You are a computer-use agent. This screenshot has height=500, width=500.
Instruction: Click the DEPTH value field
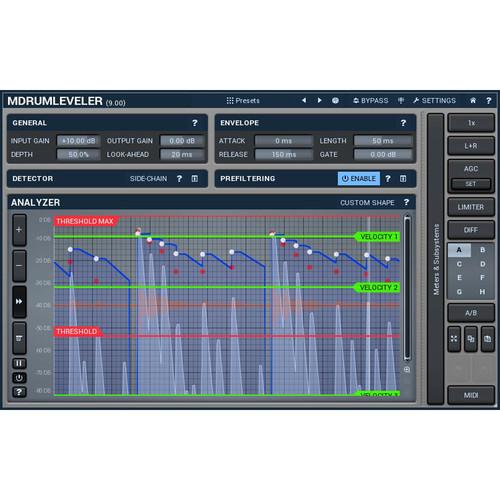click(79, 155)
